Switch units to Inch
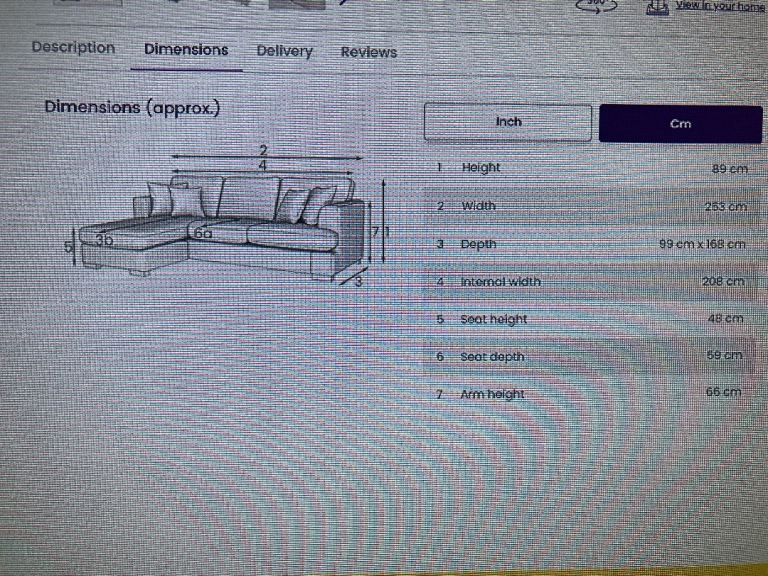Screen dimensions: 768x576 pyautogui.click(x=508, y=122)
